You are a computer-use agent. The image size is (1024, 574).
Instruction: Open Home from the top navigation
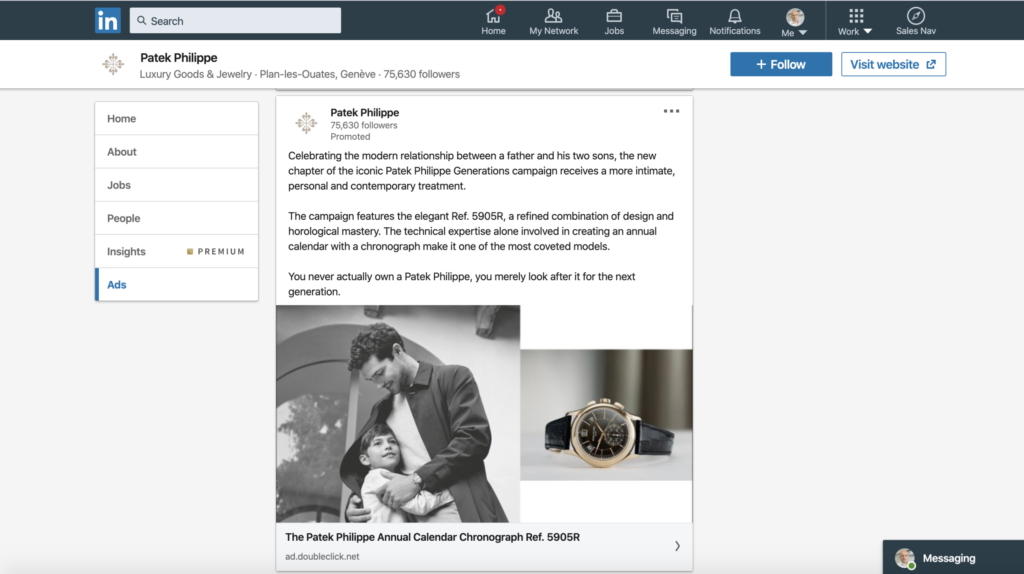[493, 21]
